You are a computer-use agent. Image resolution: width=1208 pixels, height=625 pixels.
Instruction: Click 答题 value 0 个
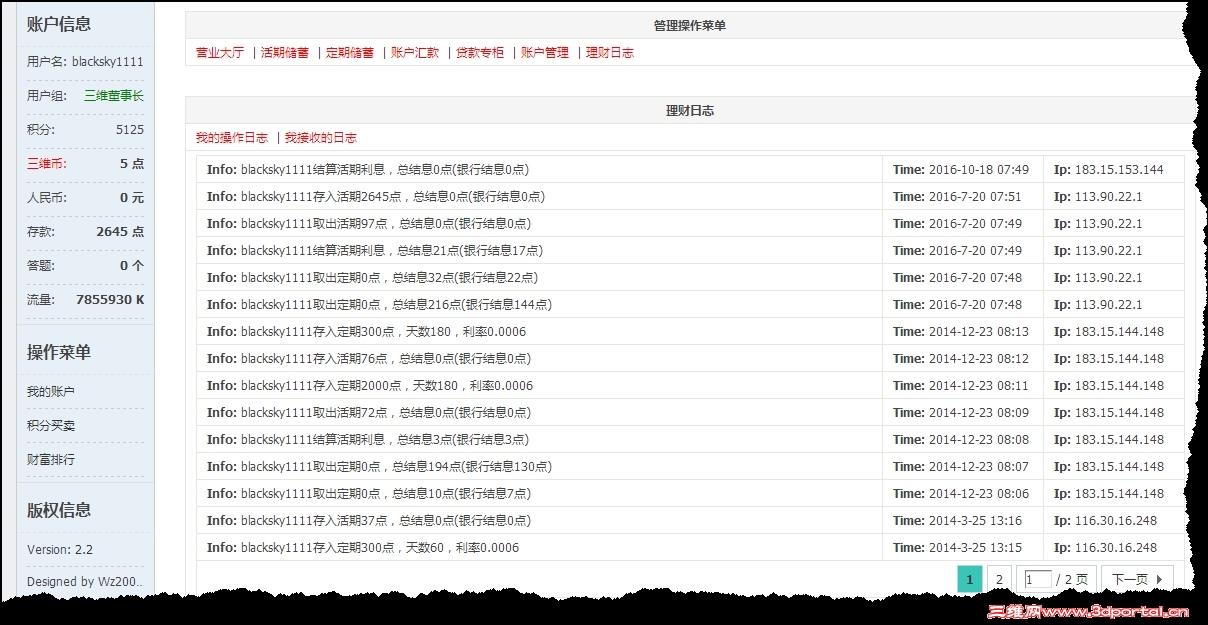click(132, 266)
